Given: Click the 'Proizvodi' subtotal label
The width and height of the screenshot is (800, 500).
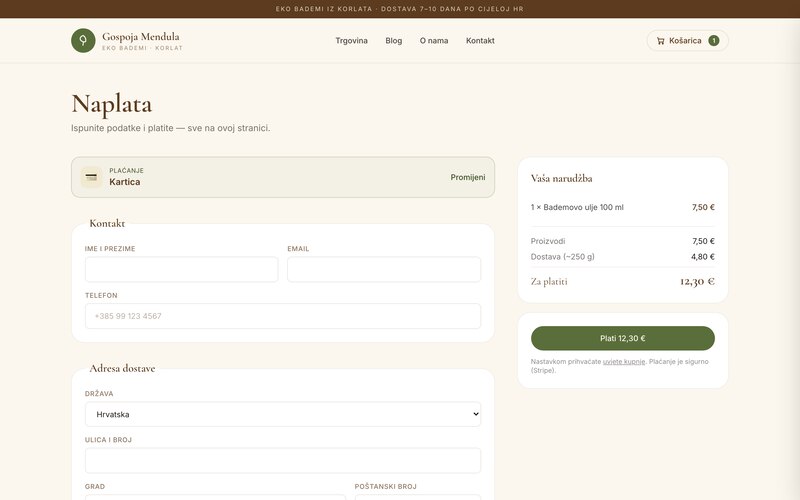Looking at the screenshot, I should click(548, 241).
